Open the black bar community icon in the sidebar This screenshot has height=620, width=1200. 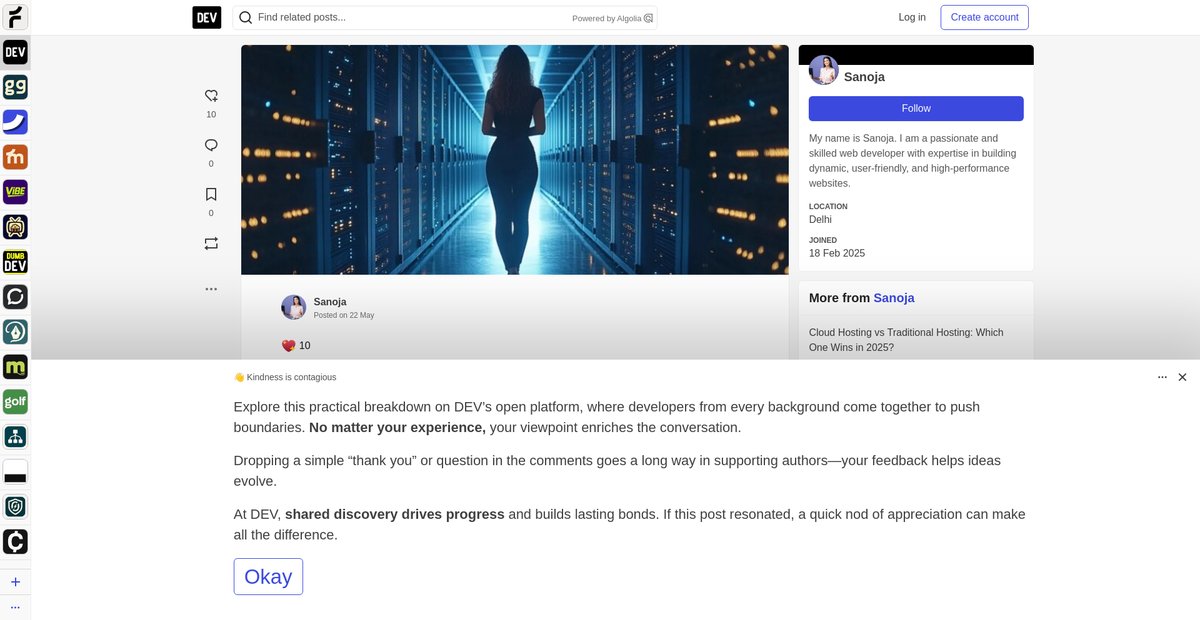pyautogui.click(x=15, y=472)
